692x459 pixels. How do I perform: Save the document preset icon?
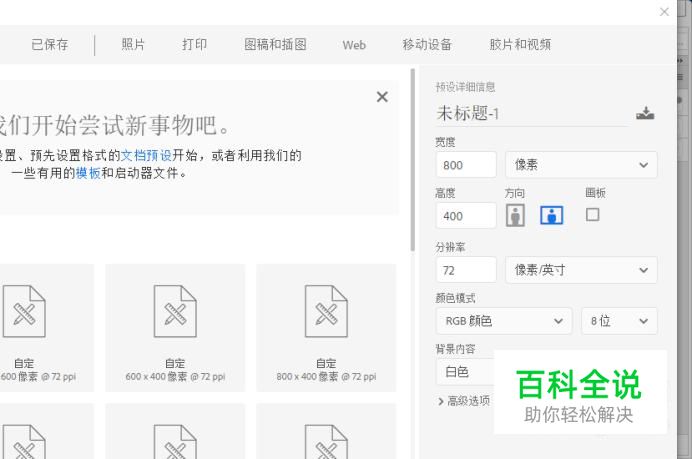pyautogui.click(x=645, y=113)
